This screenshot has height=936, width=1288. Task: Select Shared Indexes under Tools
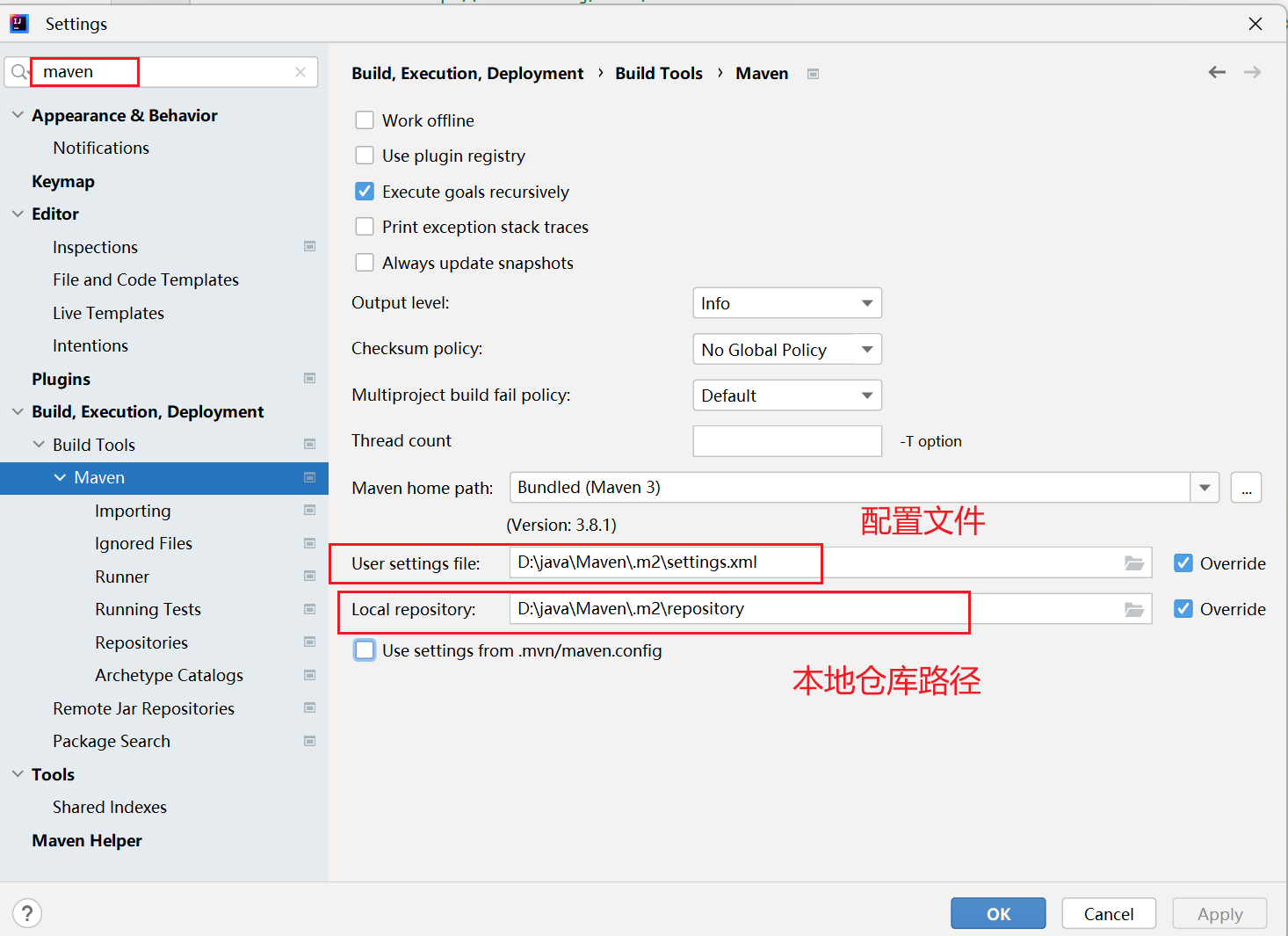pyautogui.click(x=110, y=807)
